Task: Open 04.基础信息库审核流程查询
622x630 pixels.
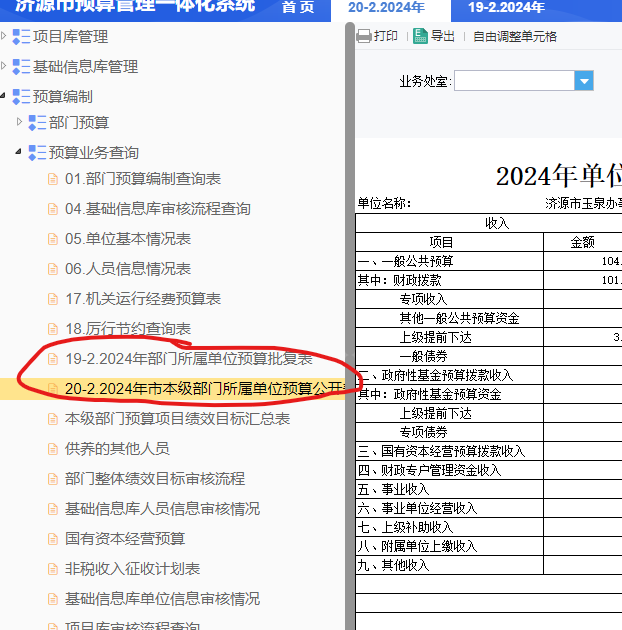Action: (158, 209)
